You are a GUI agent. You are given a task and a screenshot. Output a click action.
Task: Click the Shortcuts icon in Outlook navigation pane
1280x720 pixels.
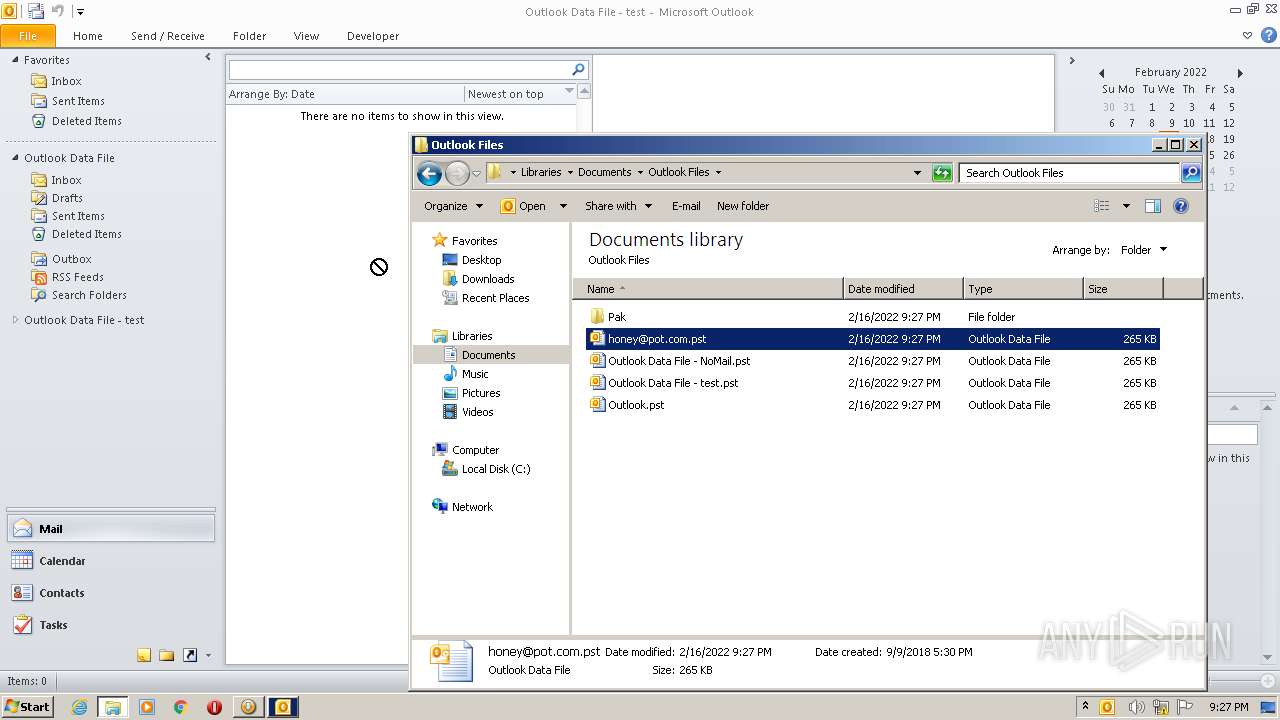(189, 655)
